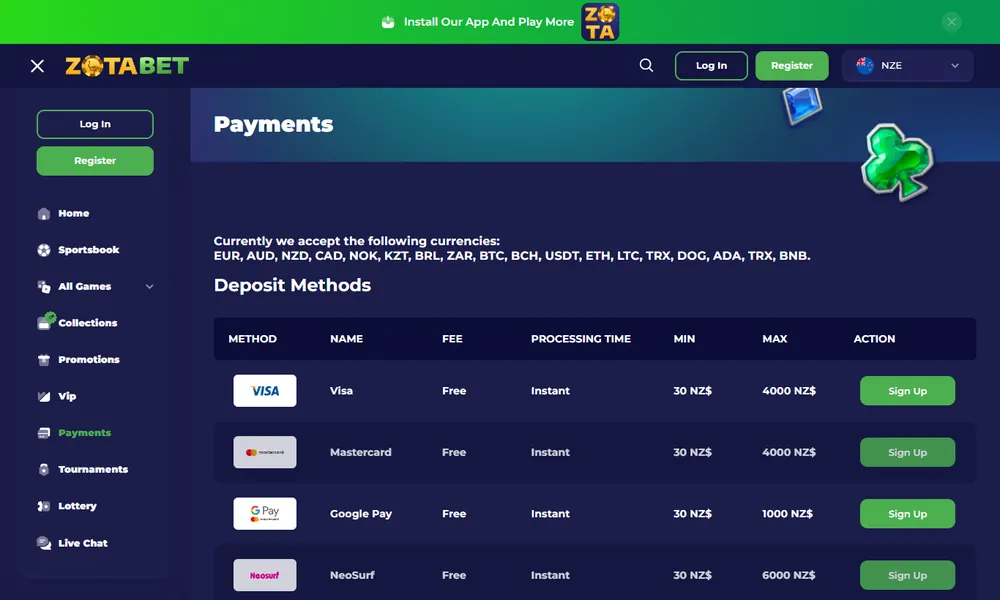Click the FEE column header
Viewport: 1000px width, 600px height.
coord(452,339)
